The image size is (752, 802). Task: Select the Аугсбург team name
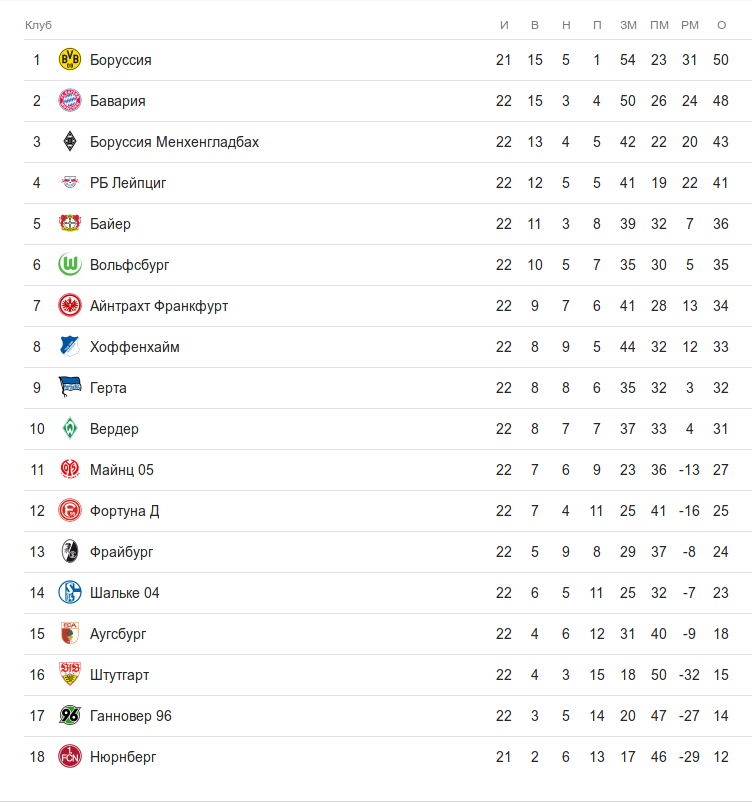click(118, 634)
